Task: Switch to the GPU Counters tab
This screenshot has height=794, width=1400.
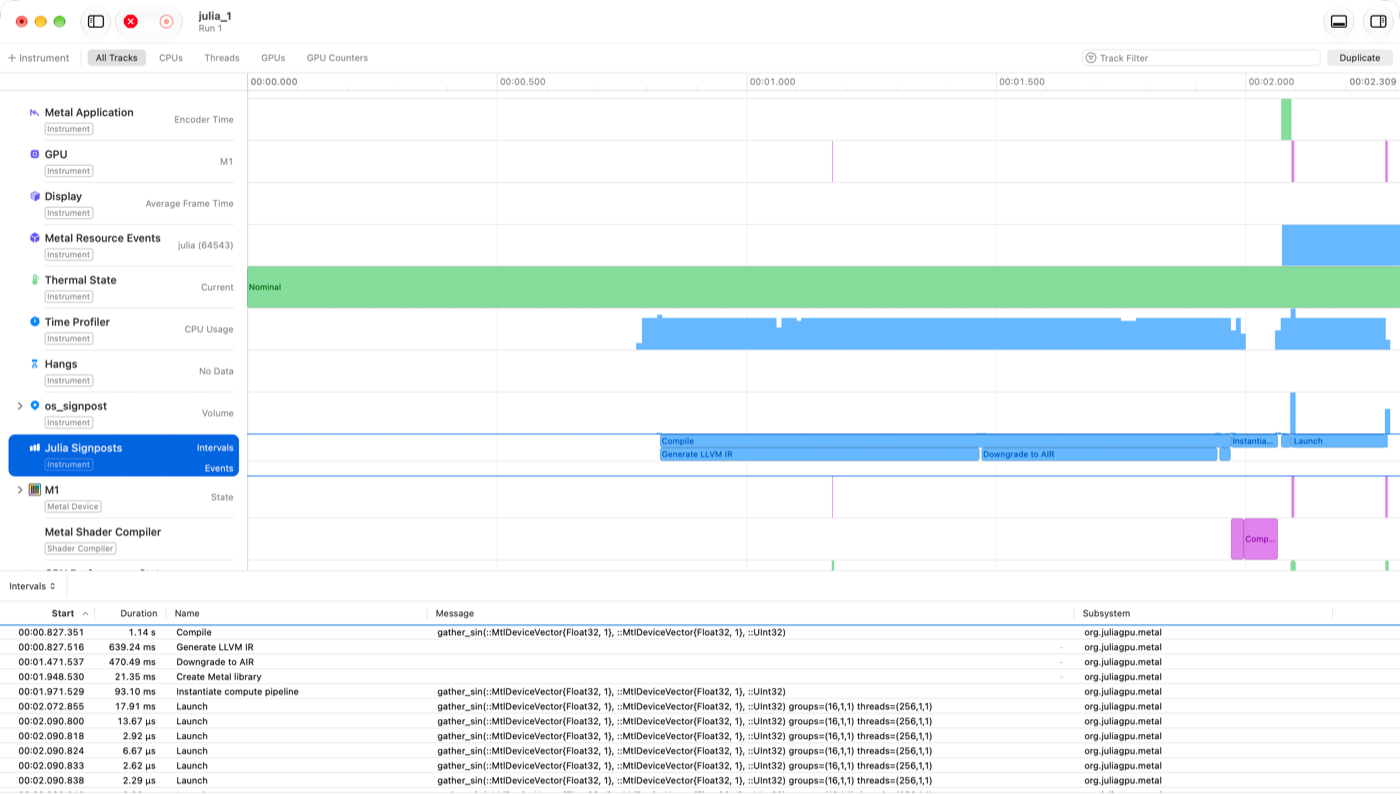Action: click(x=337, y=58)
